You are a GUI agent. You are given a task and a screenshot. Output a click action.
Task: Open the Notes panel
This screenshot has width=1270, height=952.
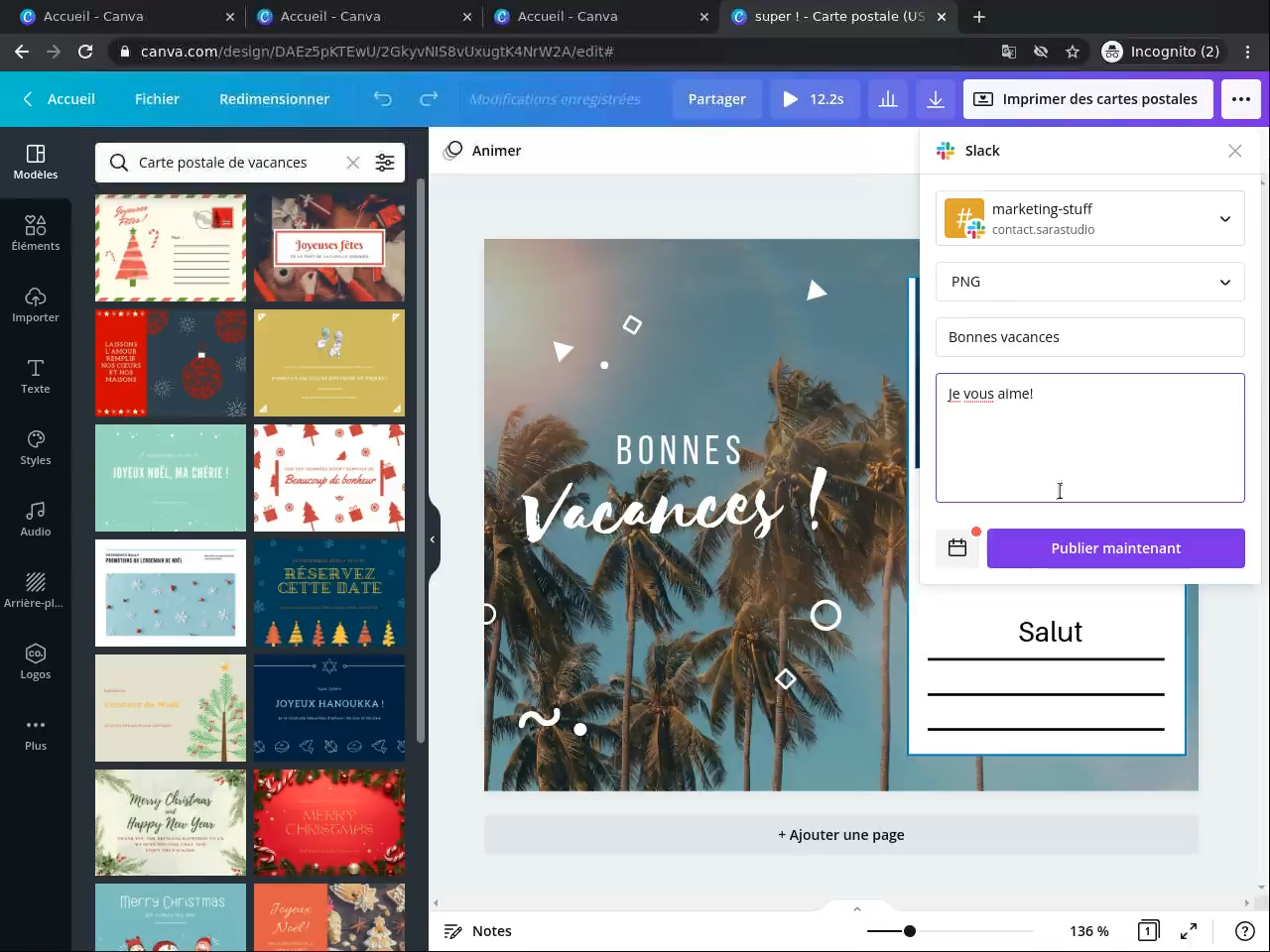coord(478,931)
